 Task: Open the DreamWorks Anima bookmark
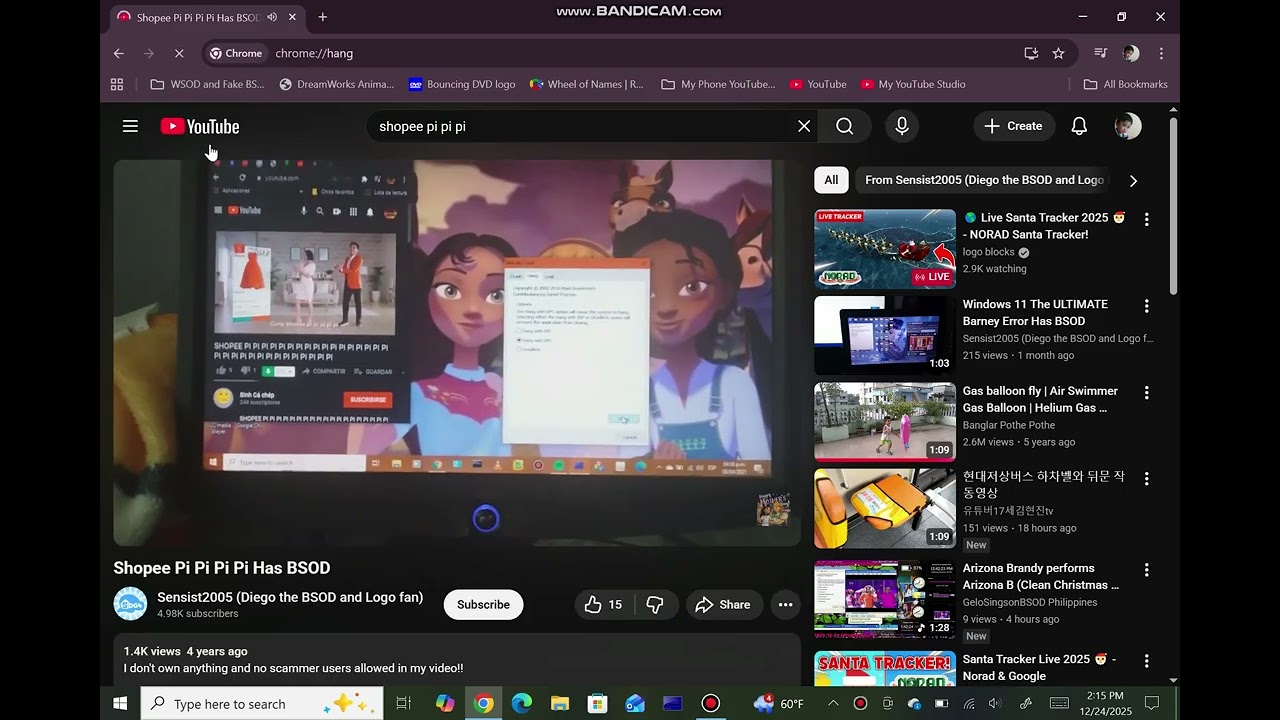tap(336, 84)
